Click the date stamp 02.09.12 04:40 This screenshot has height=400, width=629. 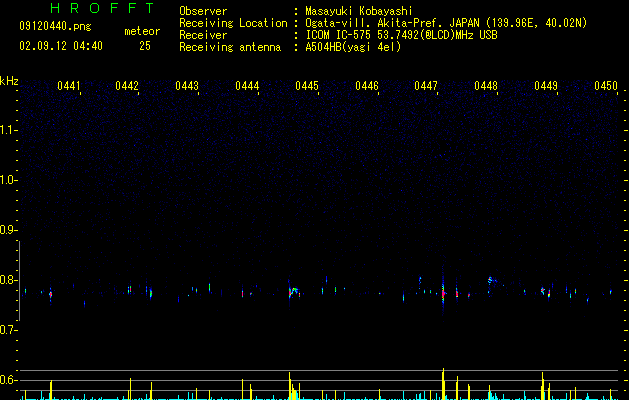click(61, 46)
